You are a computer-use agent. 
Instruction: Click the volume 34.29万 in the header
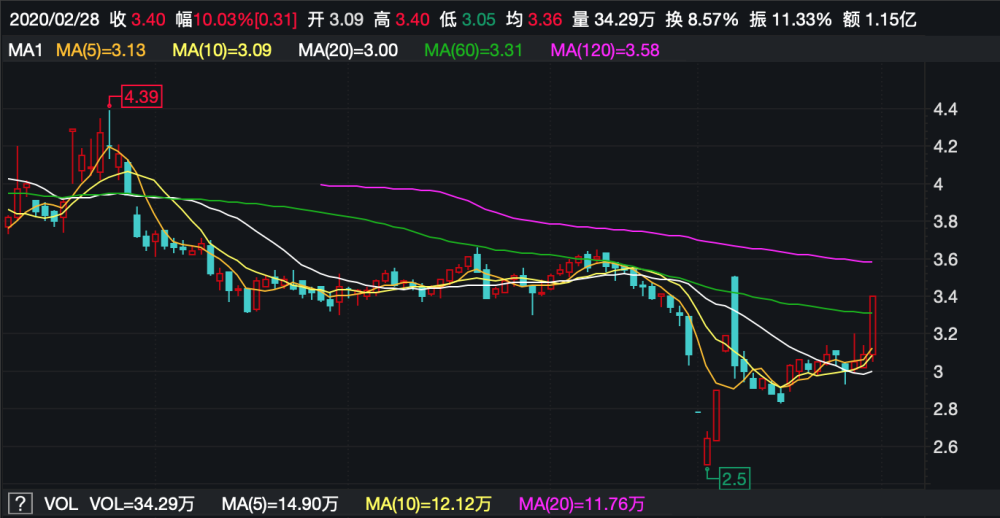click(624, 20)
